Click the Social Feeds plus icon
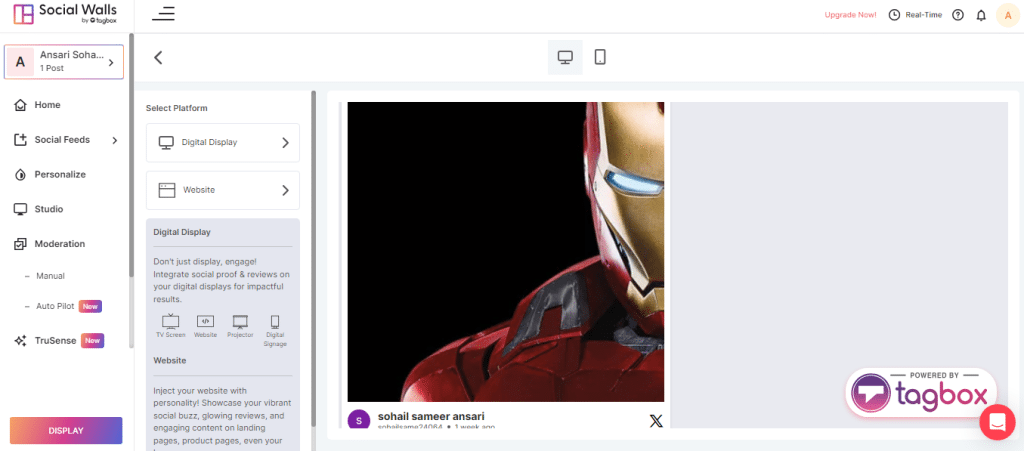Screen dimensions: 1024x451 20,140
